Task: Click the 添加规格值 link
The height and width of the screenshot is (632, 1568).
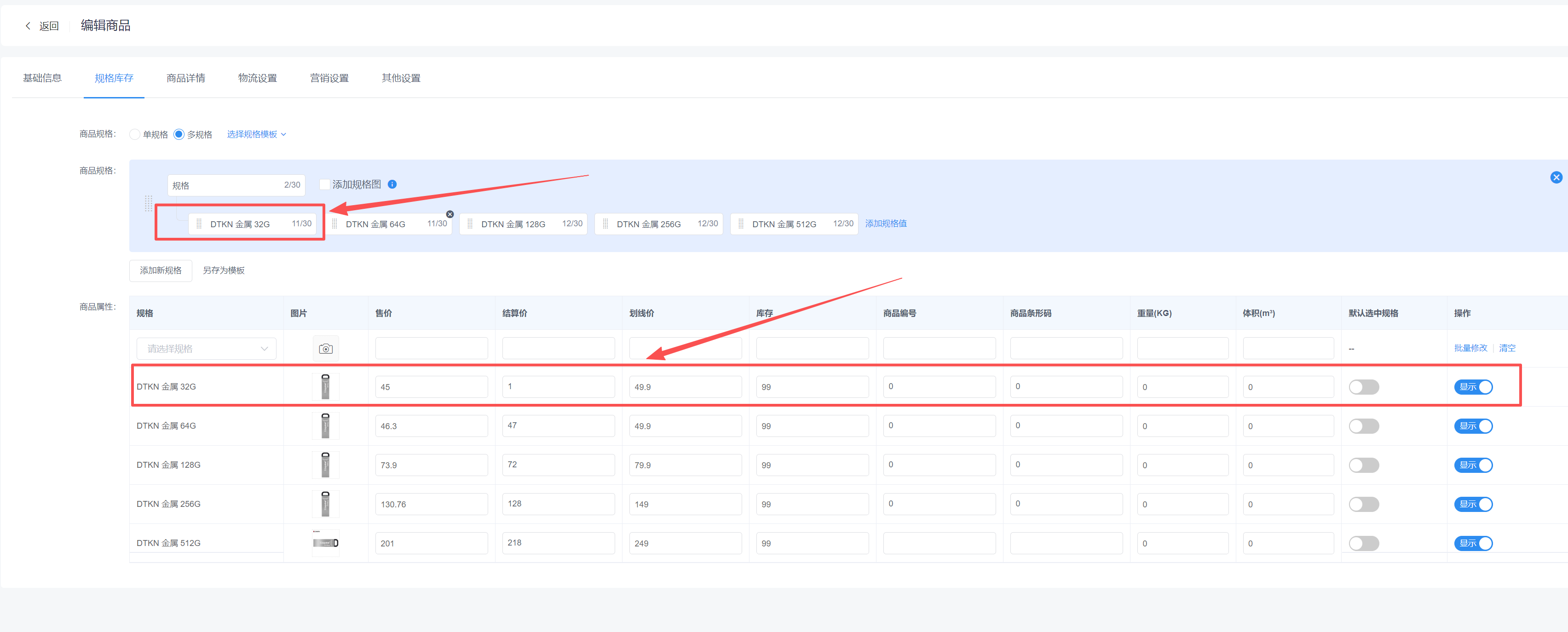Action: 886,223
